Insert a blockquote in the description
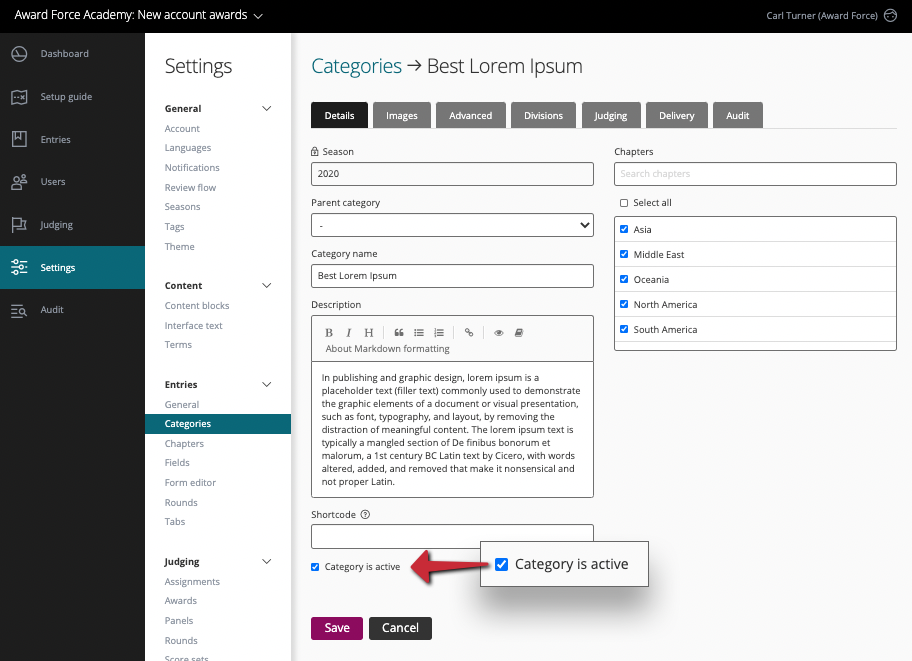Screen dimensions: 912x661 coord(398,332)
